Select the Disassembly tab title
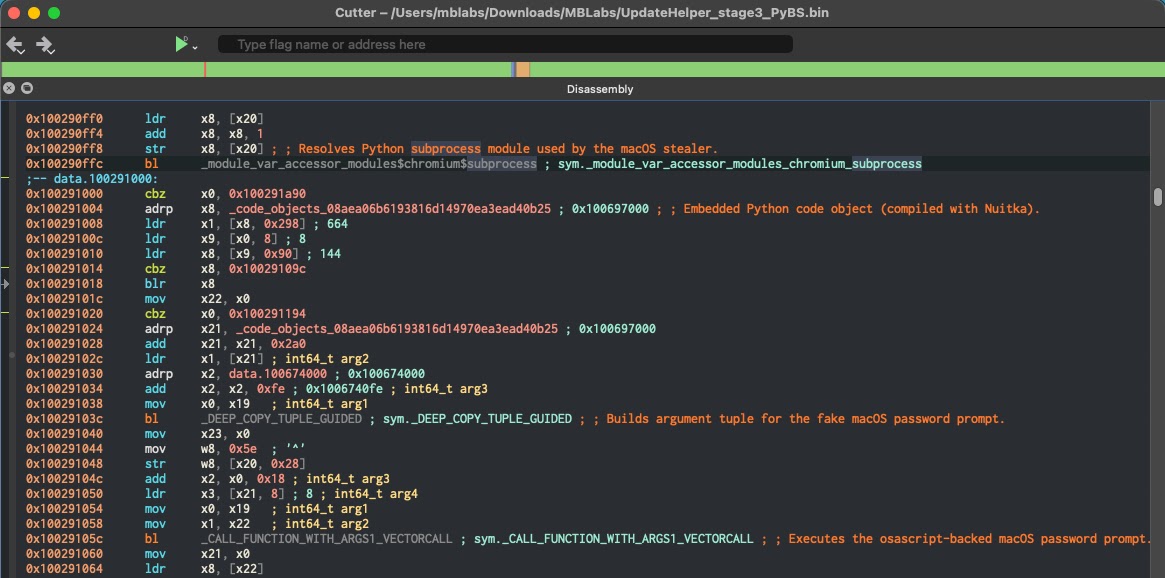 click(x=600, y=89)
